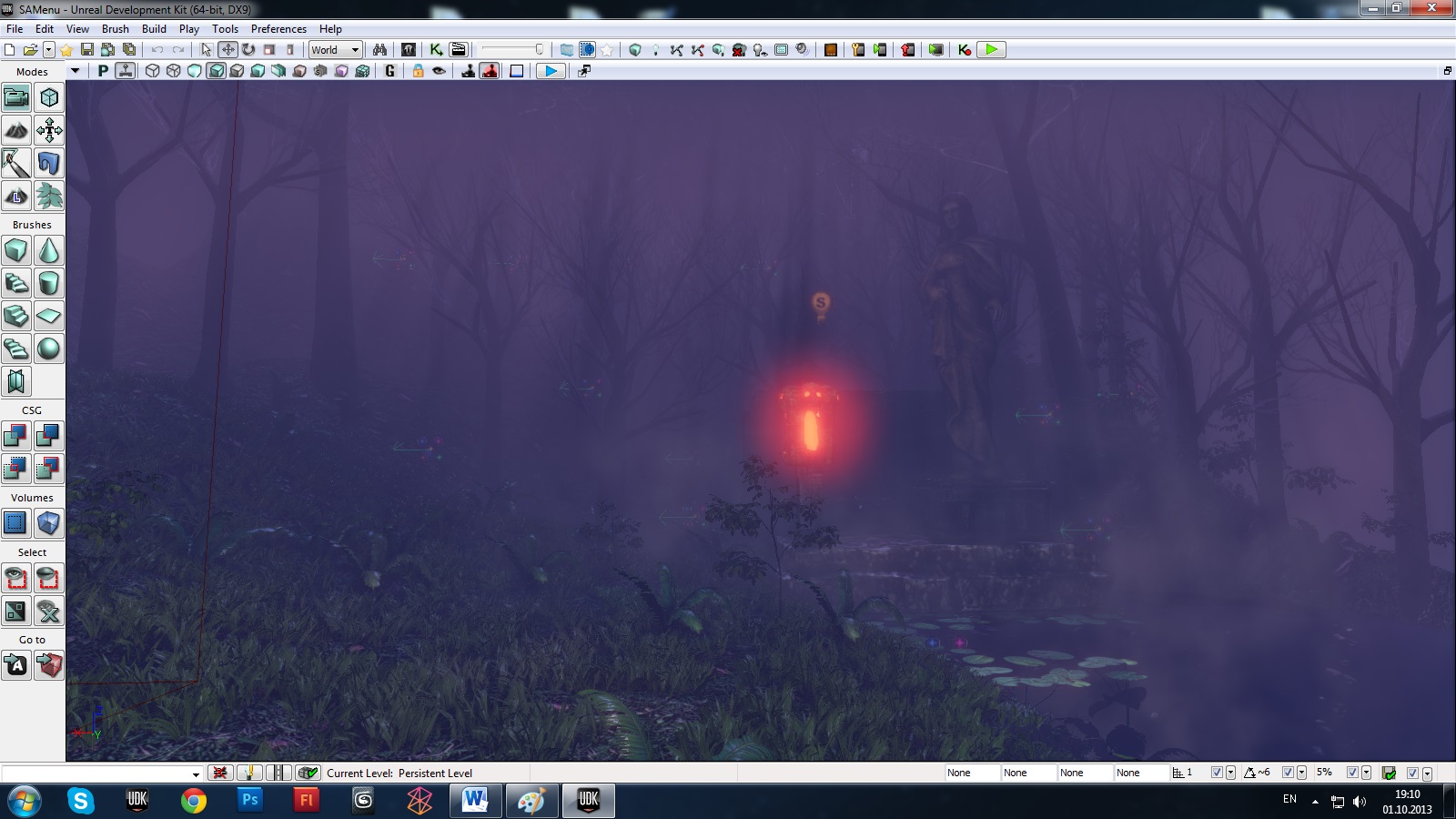
Task: Open the Build menu
Action: pyautogui.click(x=154, y=29)
